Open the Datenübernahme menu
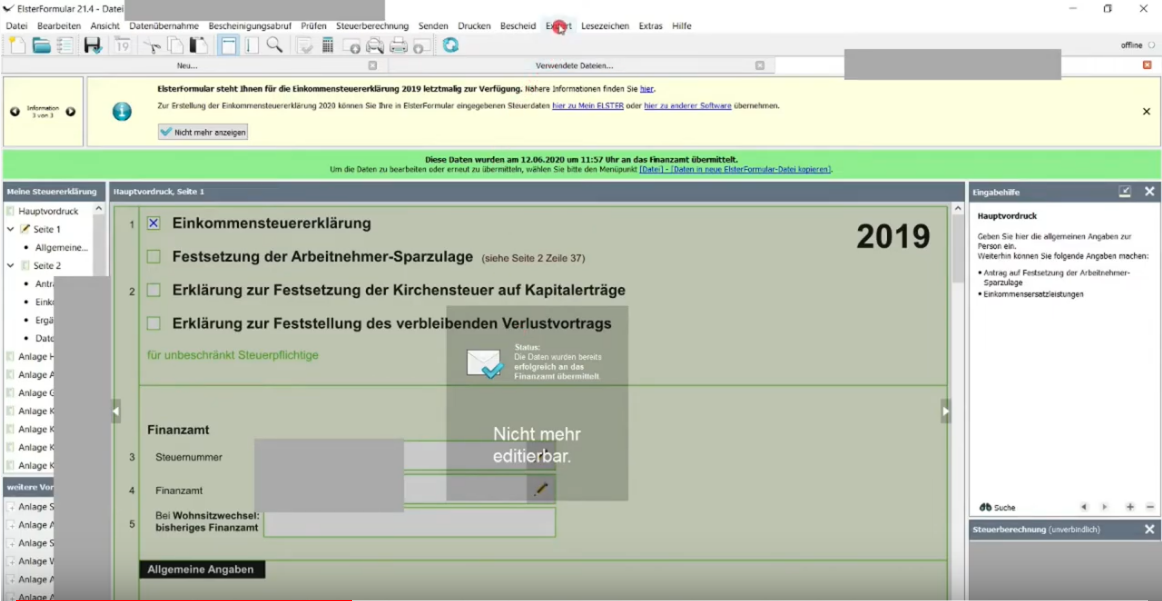The height and width of the screenshot is (601, 1162). coord(164,26)
